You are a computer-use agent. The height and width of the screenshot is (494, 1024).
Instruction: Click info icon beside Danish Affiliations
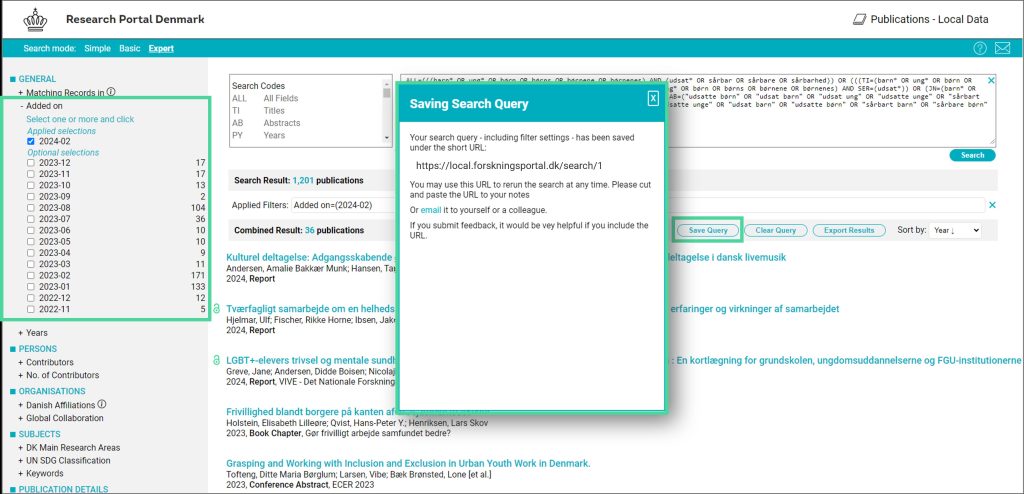pyautogui.click(x=102, y=405)
